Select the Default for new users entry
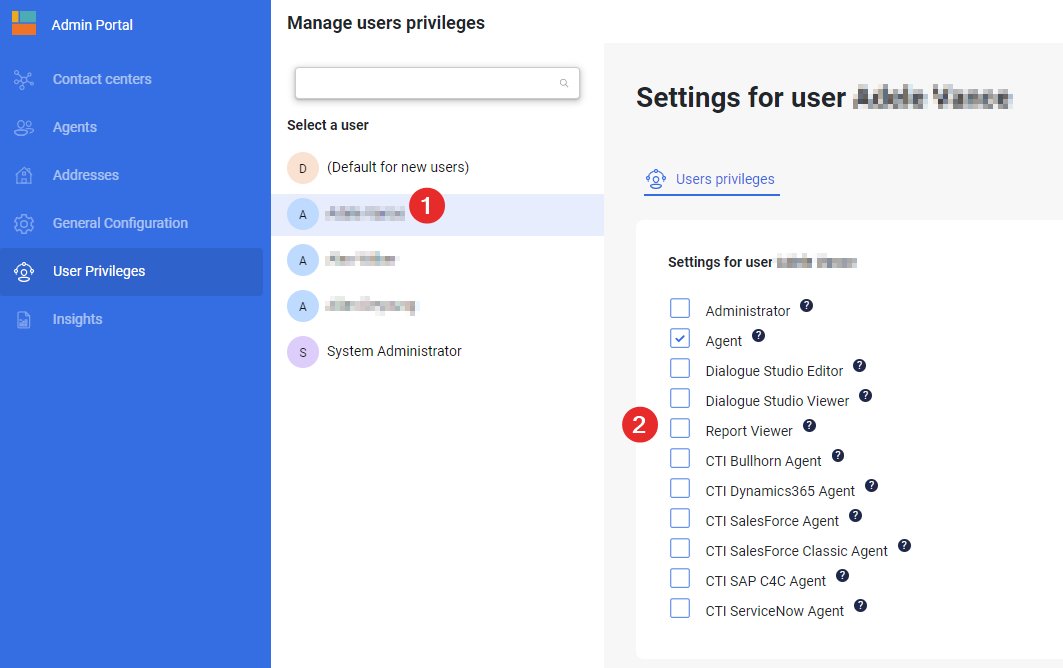This screenshot has width=1063, height=668. (x=397, y=167)
